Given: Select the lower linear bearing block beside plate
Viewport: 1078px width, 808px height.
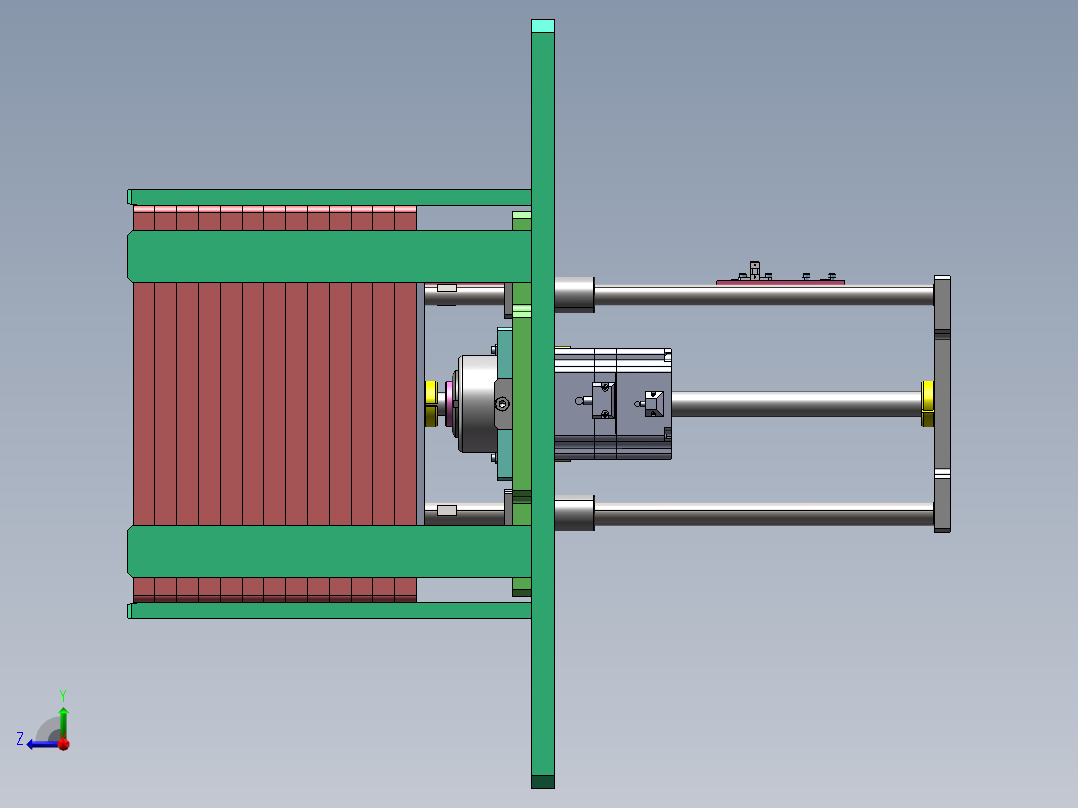Looking at the screenshot, I should [x=574, y=513].
